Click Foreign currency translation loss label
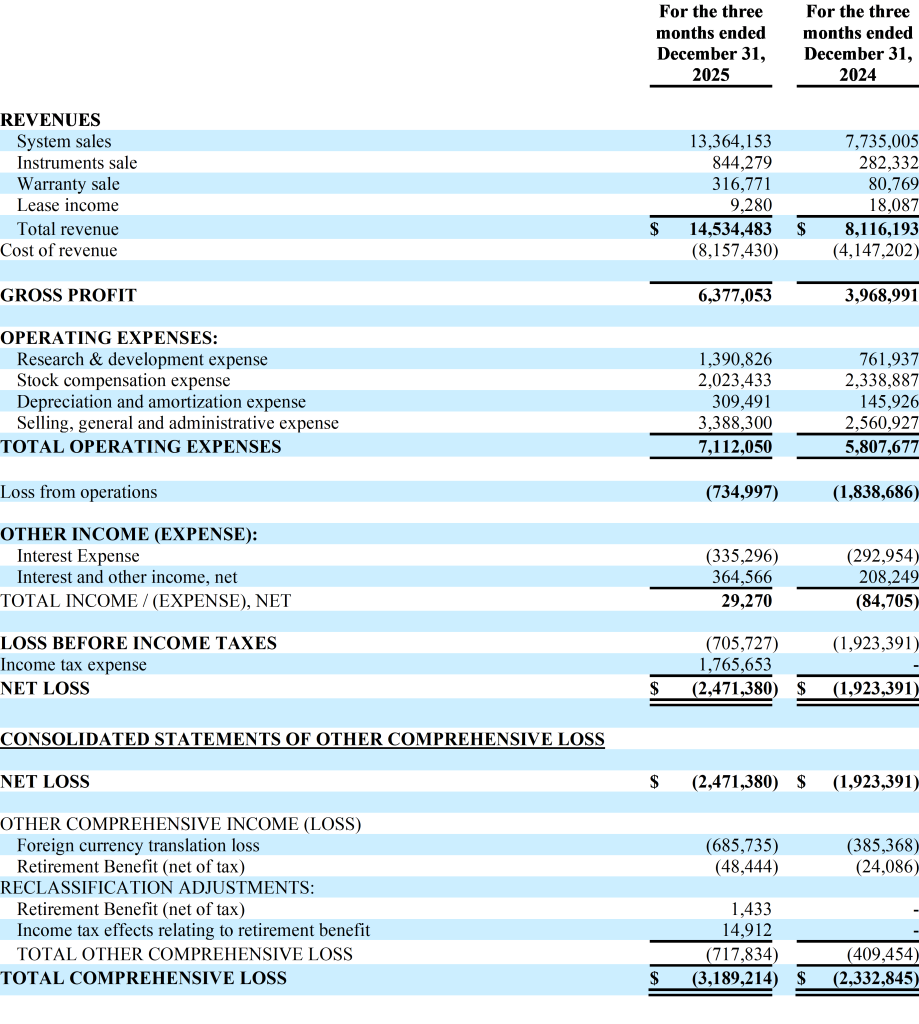Image resolution: width=919 pixels, height=1024 pixels. (x=138, y=845)
